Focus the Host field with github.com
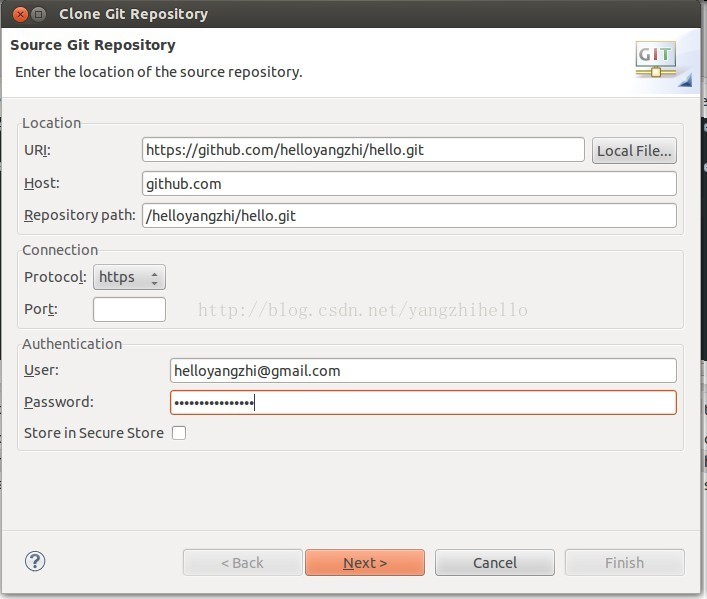This screenshot has height=599, width=707. pos(409,184)
